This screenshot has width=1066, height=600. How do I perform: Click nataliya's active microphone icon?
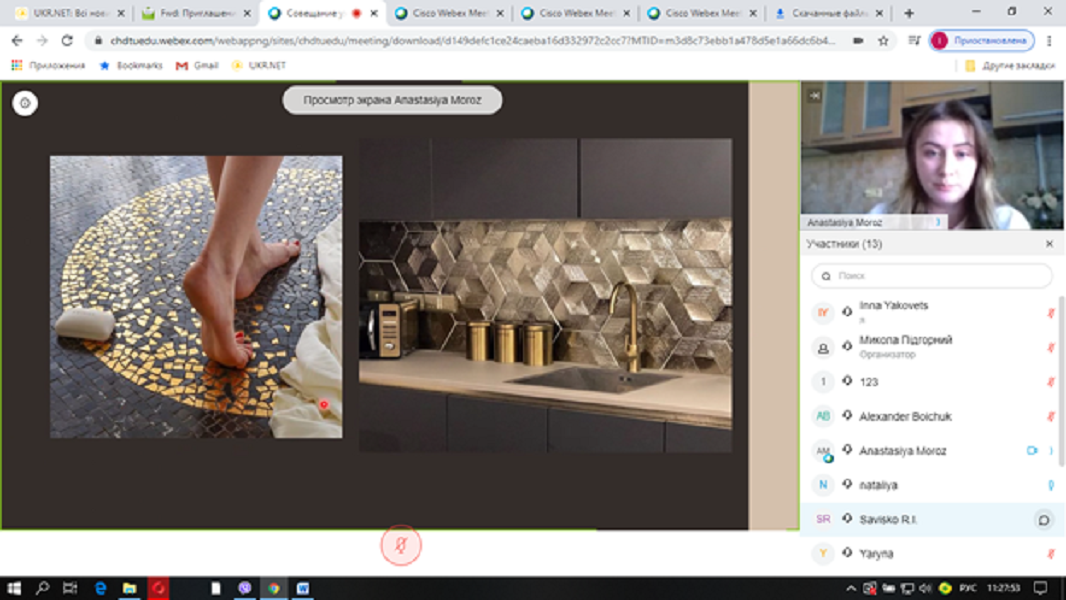[1050, 485]
